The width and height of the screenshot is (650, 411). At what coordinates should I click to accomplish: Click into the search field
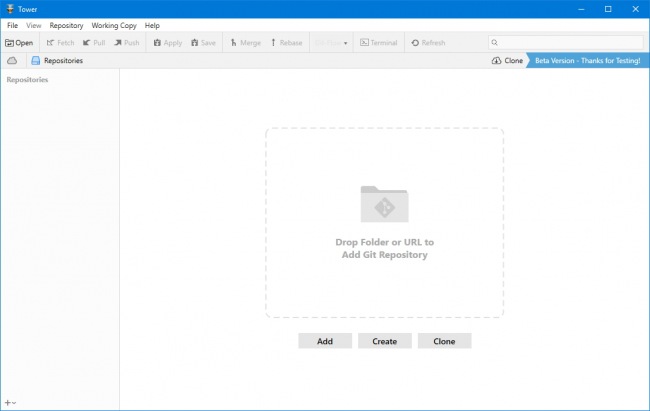tap(566, 42)
